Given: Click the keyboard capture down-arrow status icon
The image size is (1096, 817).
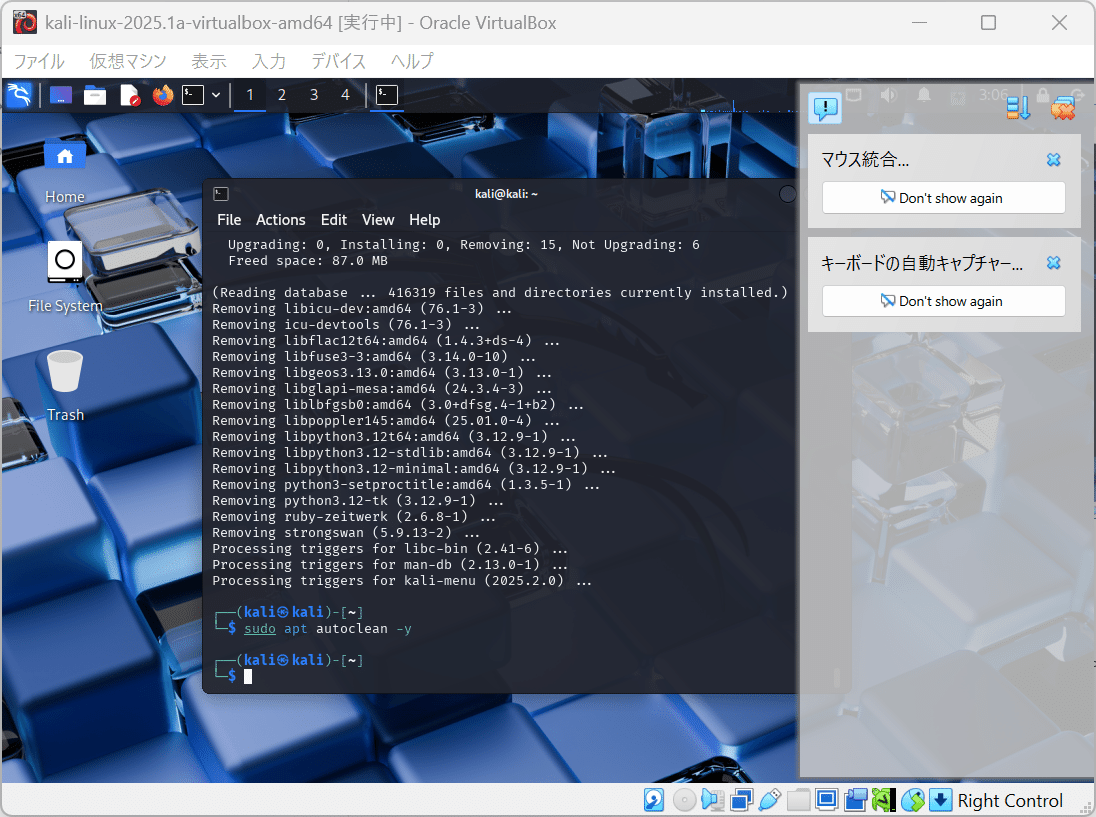Looking at the screenshot, I should (941, 800).
